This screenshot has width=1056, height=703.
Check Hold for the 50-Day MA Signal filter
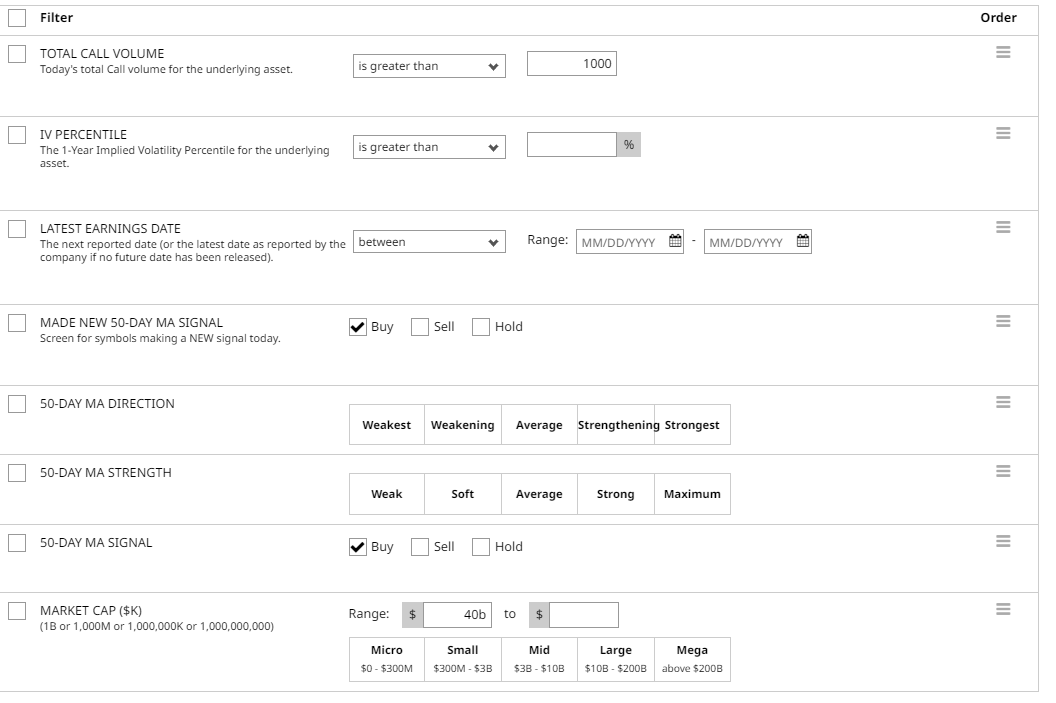pos(481,546)
